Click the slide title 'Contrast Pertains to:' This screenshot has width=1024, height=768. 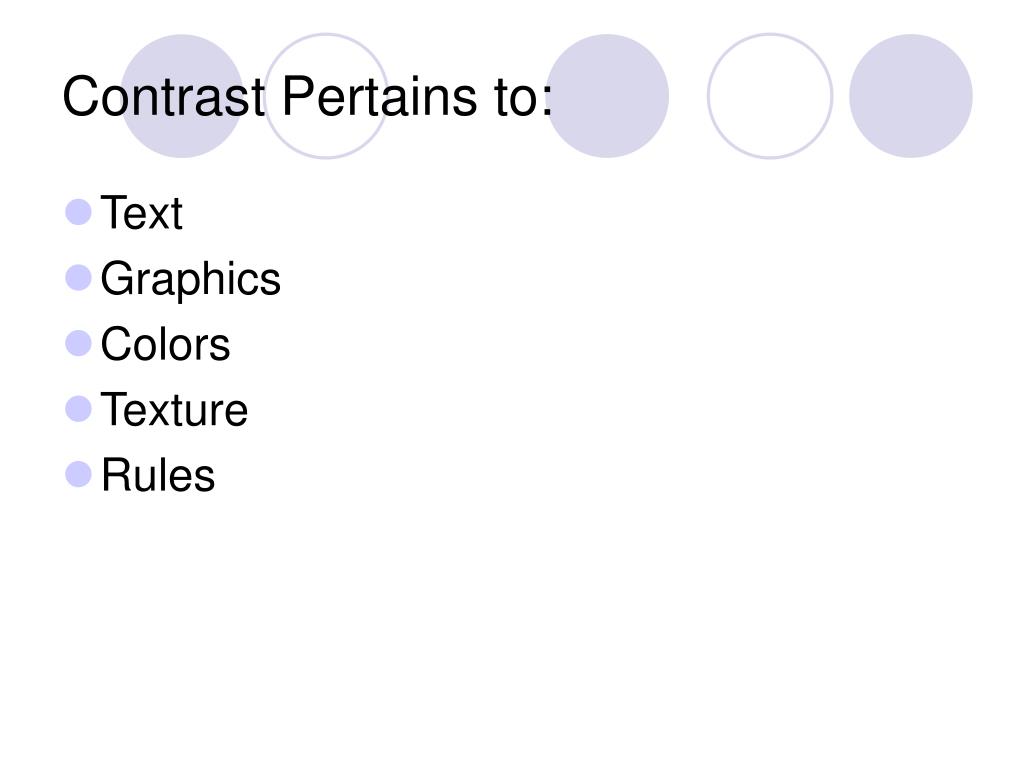click(x=307, y=97)
